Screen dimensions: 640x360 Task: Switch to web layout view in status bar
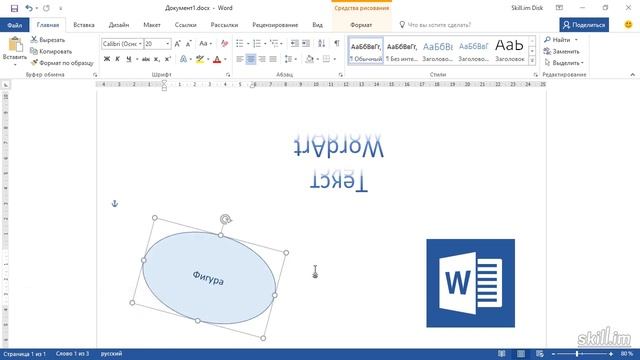pos(540,353)
